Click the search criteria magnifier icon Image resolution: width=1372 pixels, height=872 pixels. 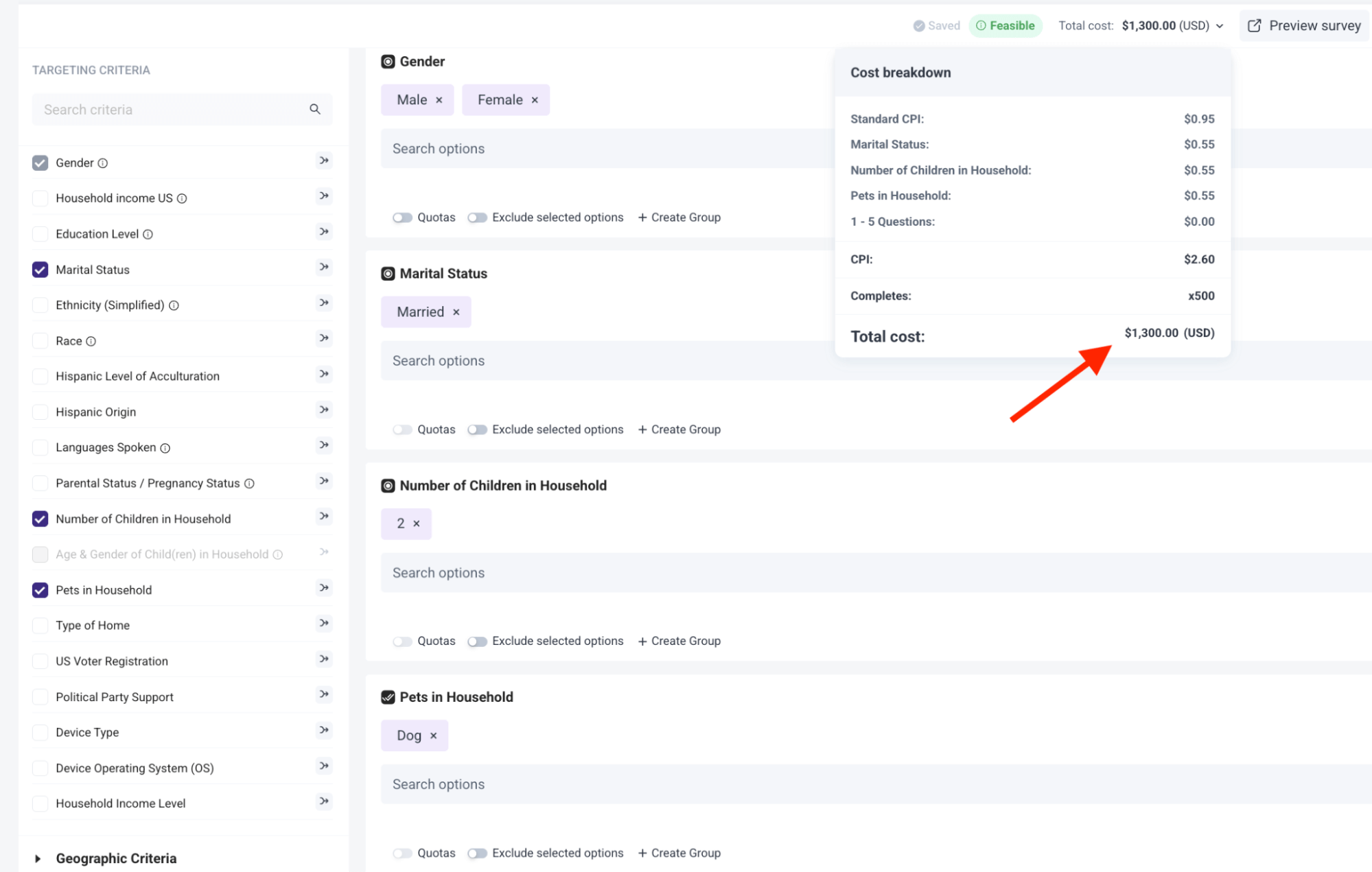[315, 109]
